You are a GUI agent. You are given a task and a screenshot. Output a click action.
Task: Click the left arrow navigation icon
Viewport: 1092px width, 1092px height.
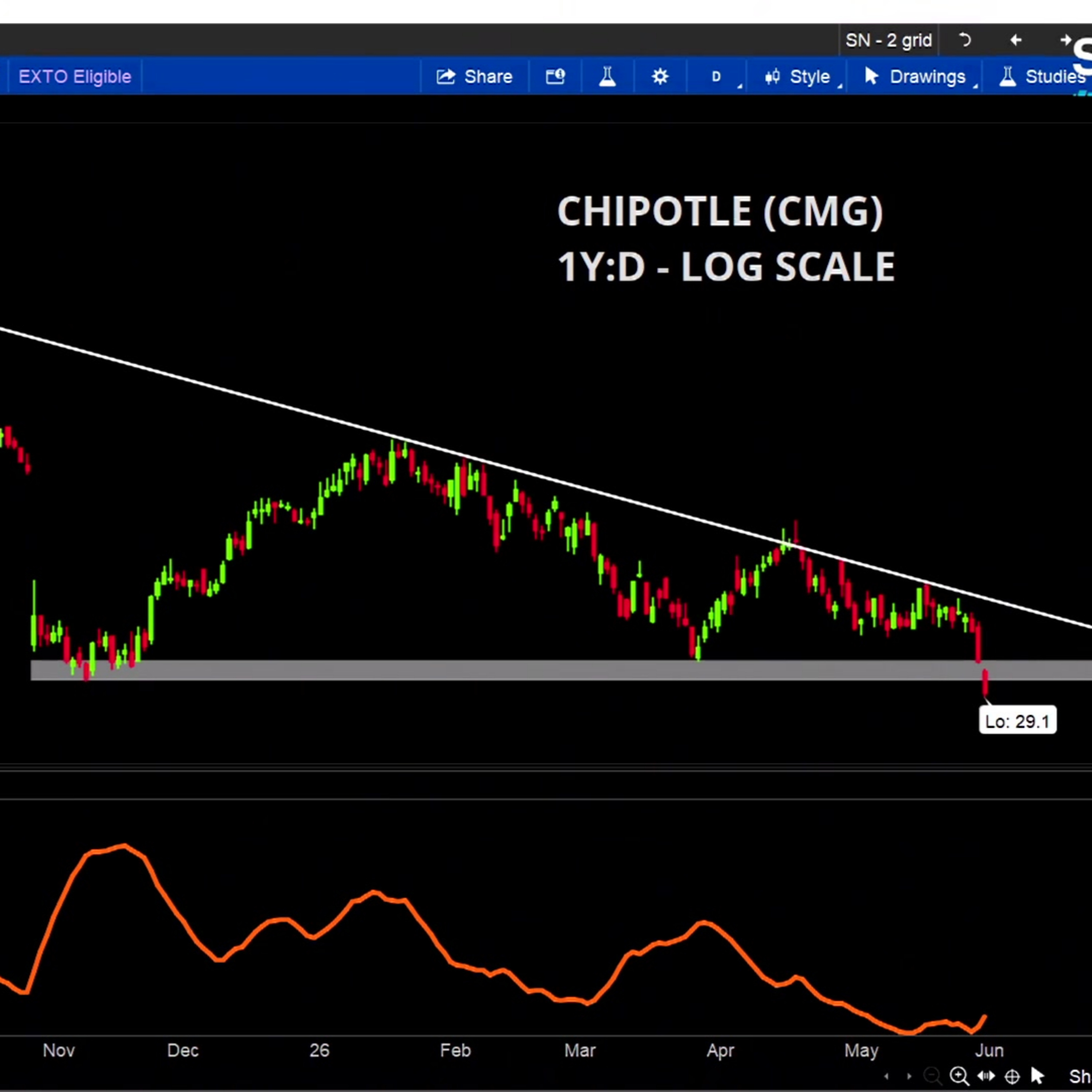pyautogui.click(x=1016, y=40)
